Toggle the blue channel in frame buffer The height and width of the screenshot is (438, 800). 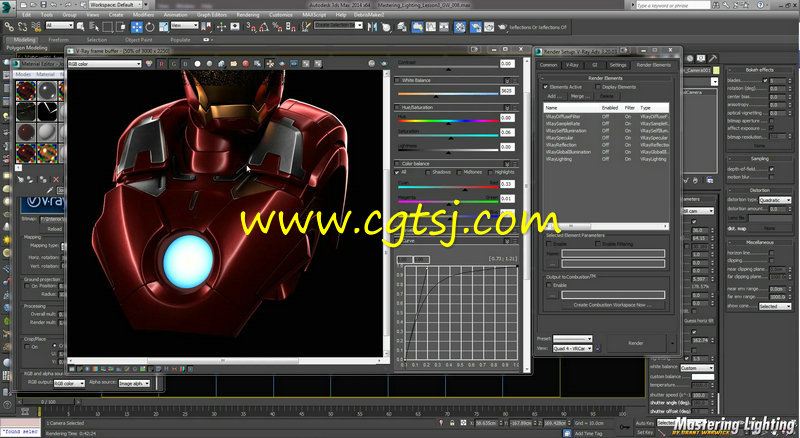pyautogui.click(x=185, y=64)
